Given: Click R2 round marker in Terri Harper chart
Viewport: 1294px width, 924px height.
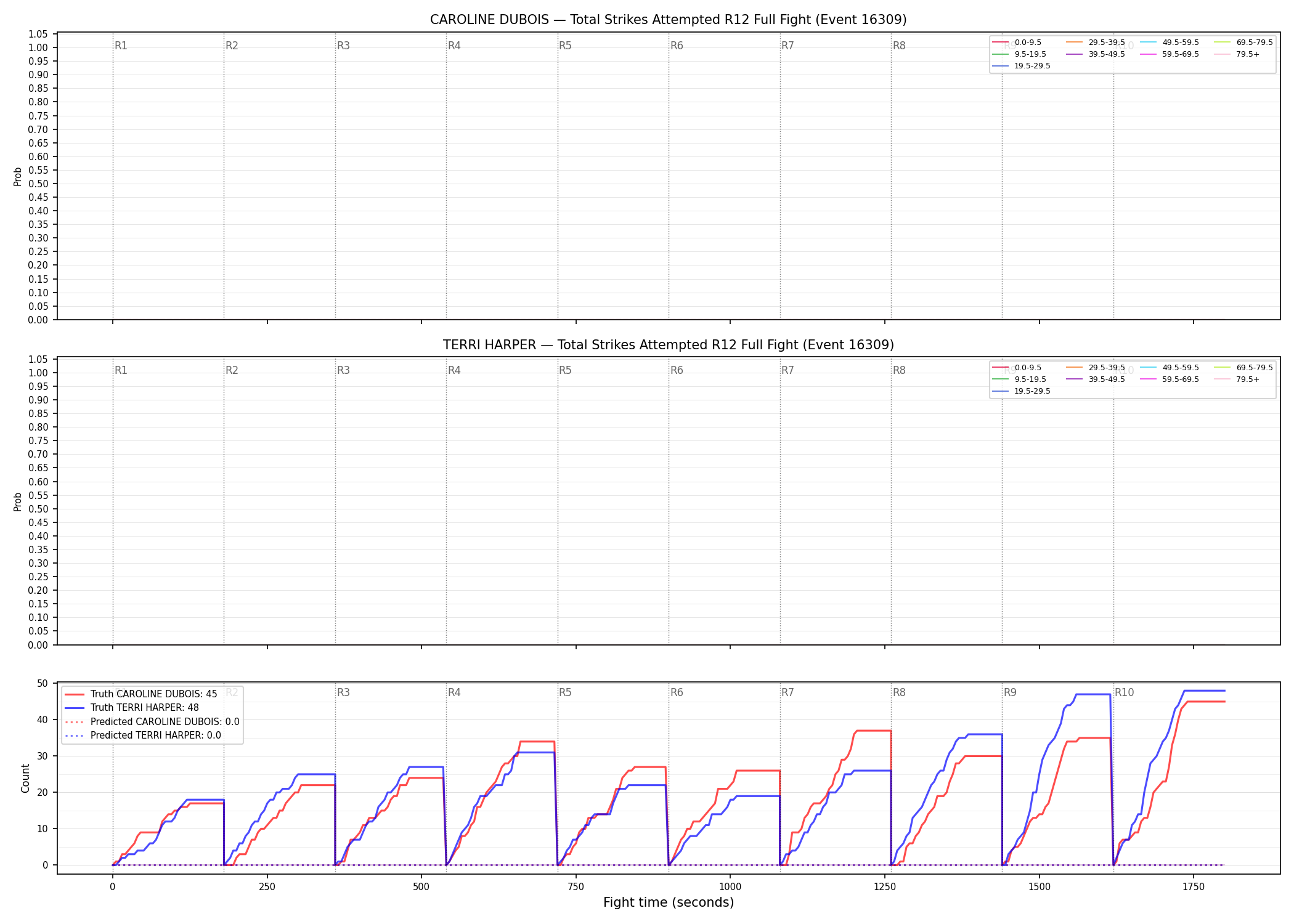Looking at the screenshot, I should tap(232, 370).
